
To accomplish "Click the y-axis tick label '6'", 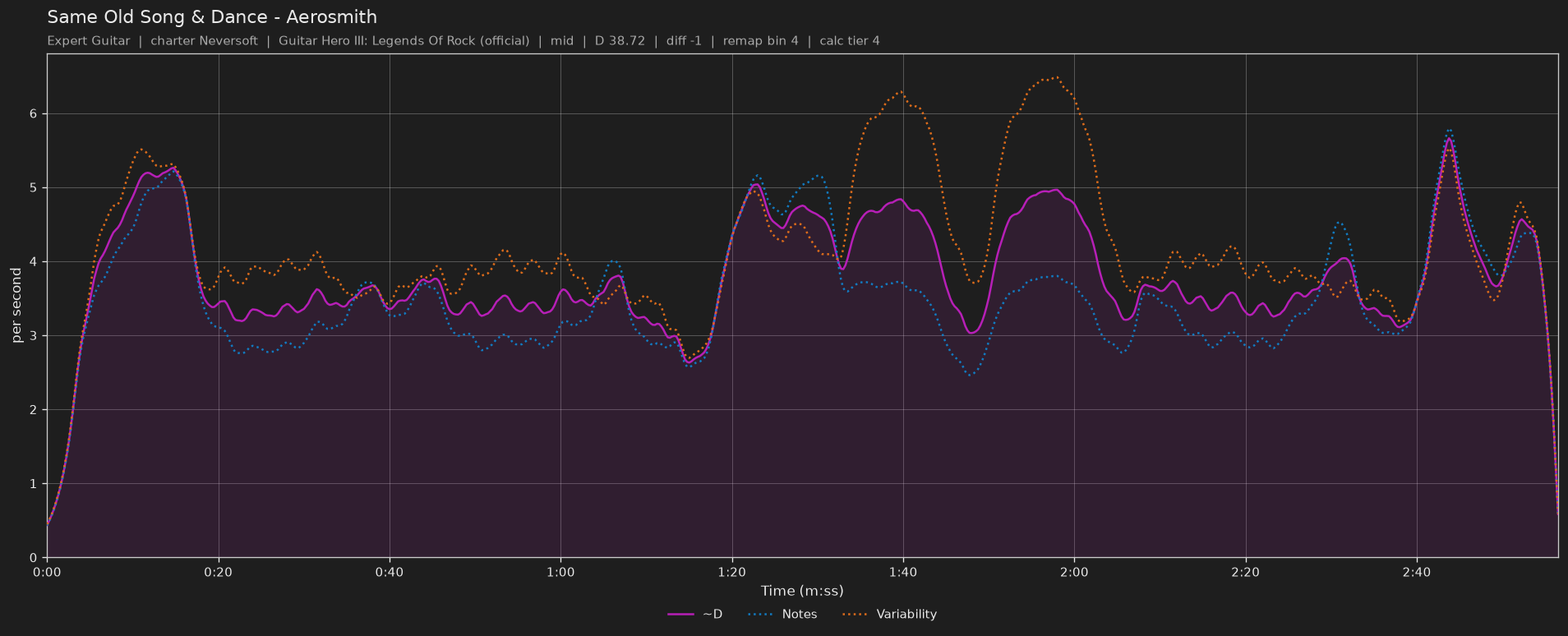I will point(35,114).
